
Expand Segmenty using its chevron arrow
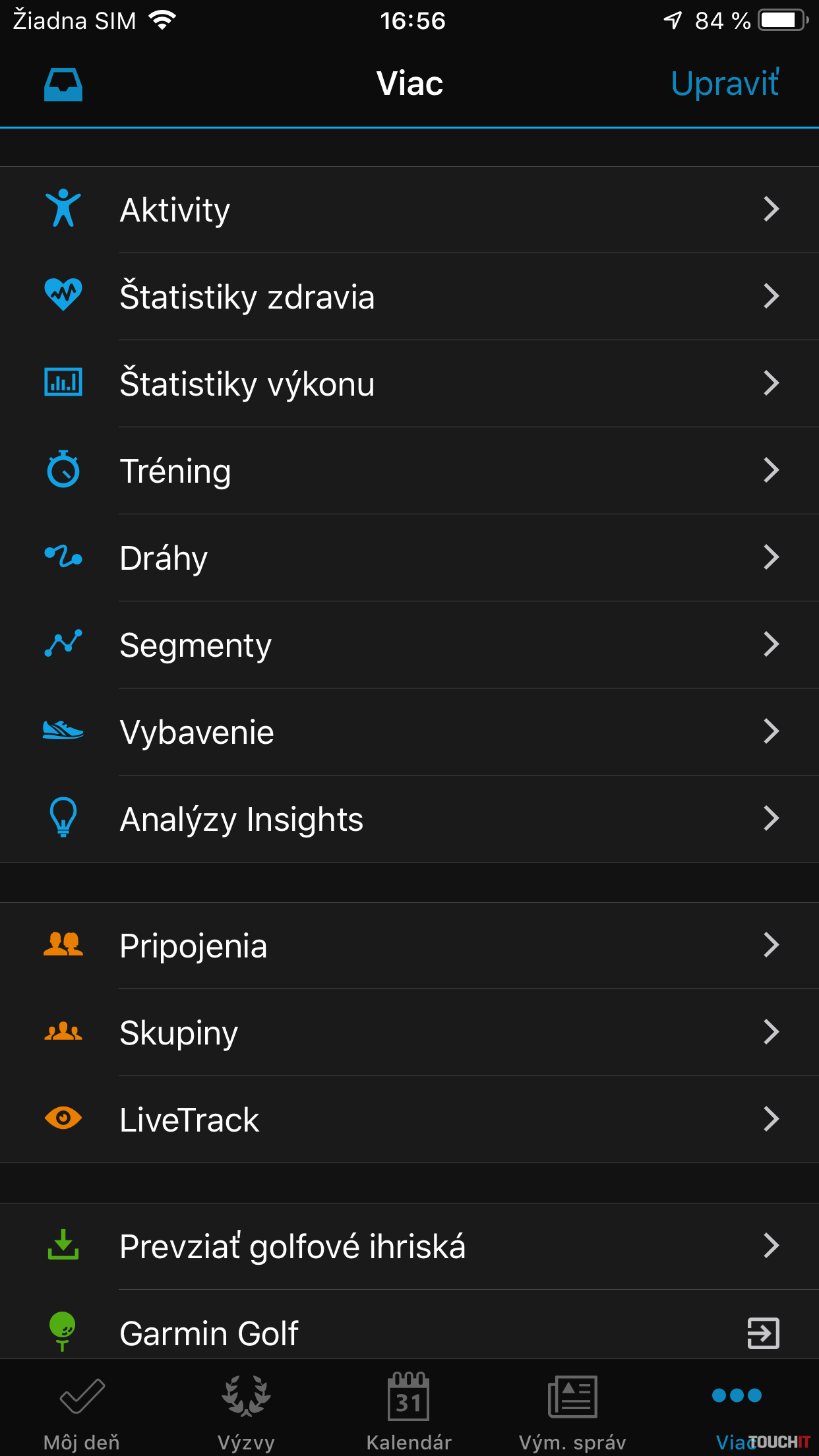point(771,644)
